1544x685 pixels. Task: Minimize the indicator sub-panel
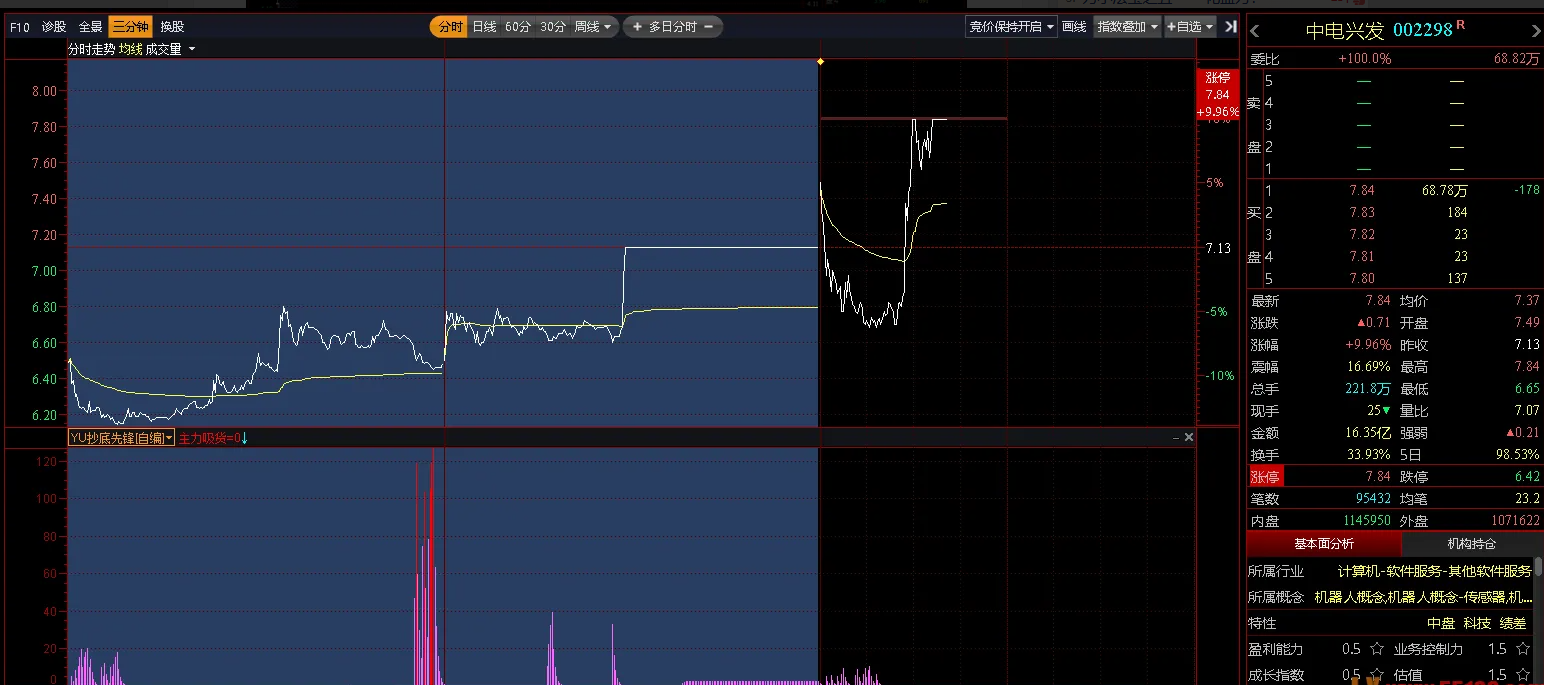(x=1175, y=438)
